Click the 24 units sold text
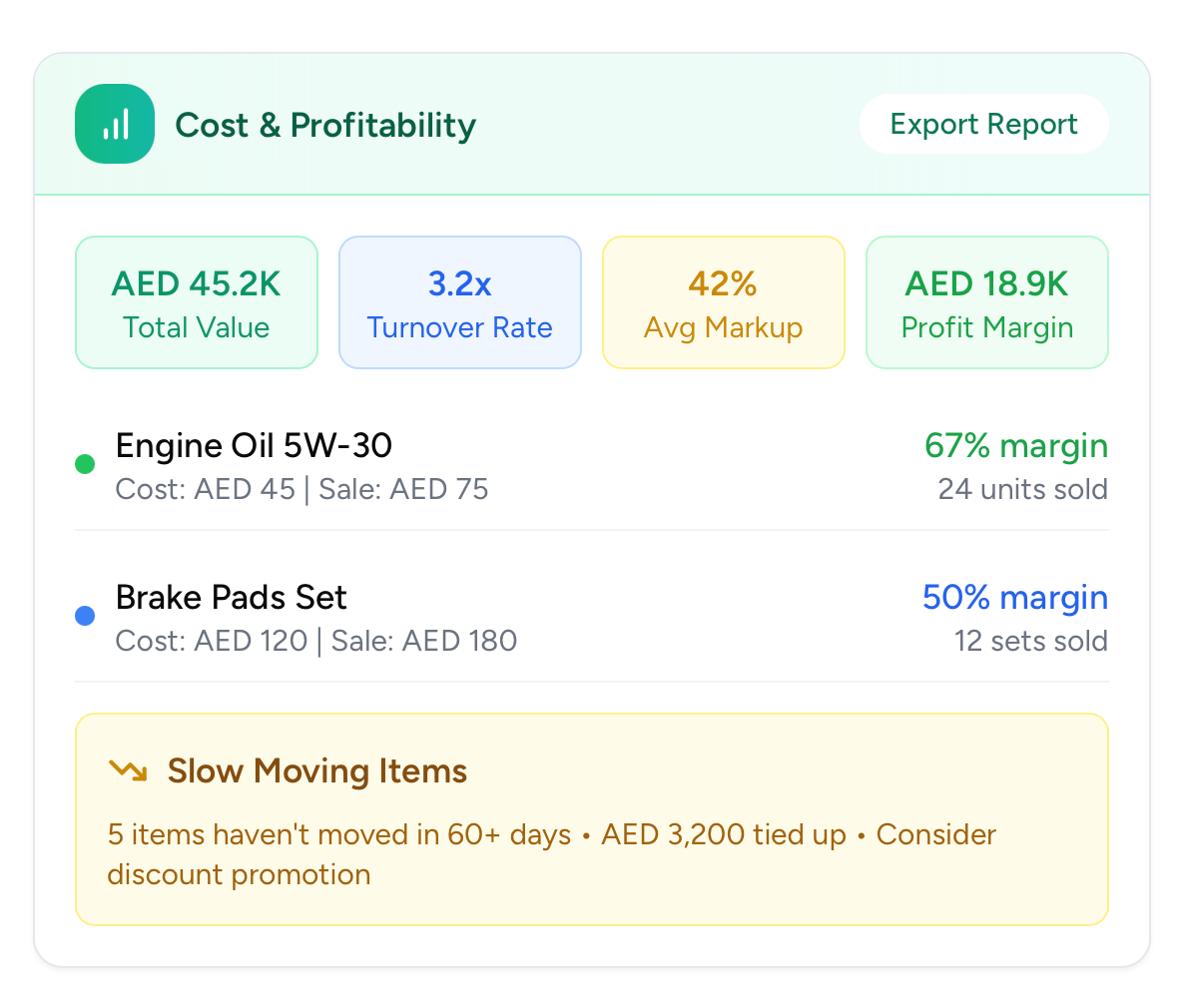 pyautogui.click(x=1022, y=489)
